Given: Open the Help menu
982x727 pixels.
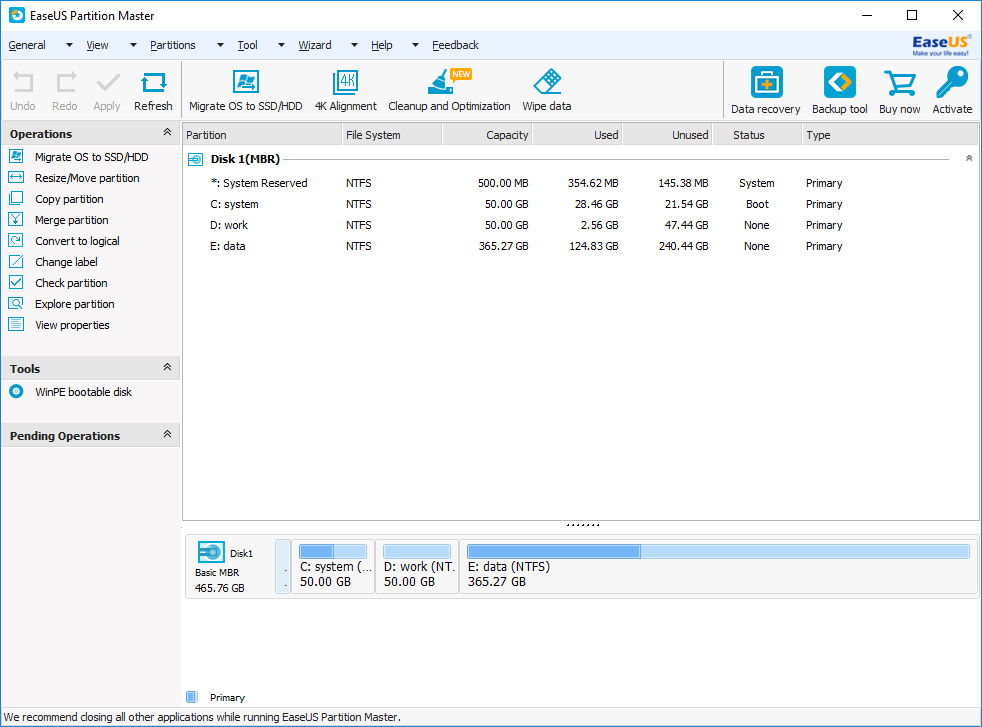Looking at the screenshot, I should (x=381, y=45).
